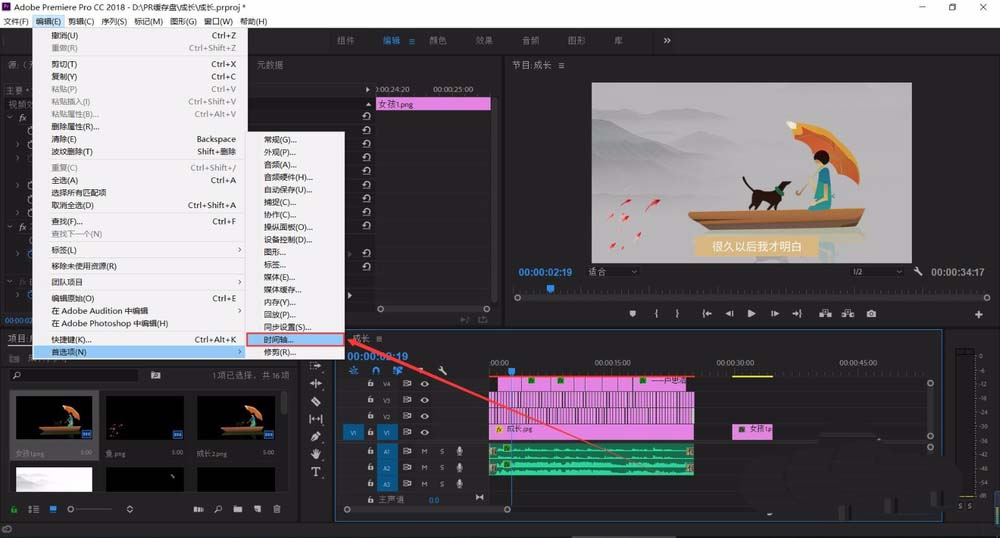
Task: Toggle linked selection in timeline
Action: point(397,370)
